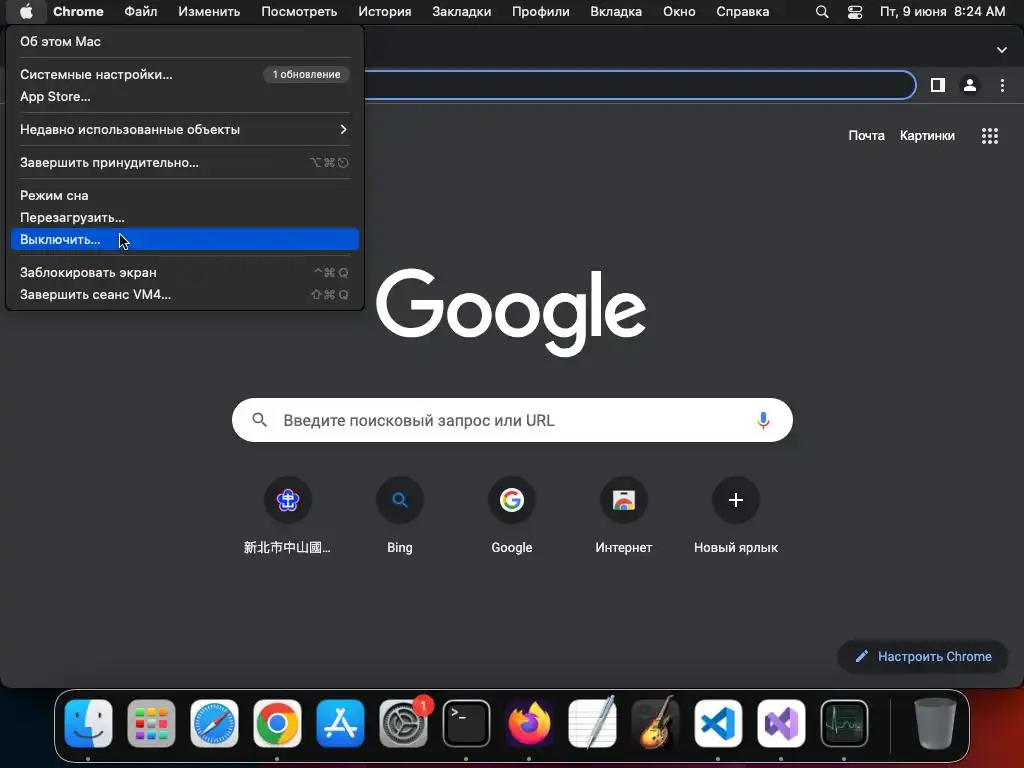Add a new shortcut with Новый ярлык

[x=735, y=515]
